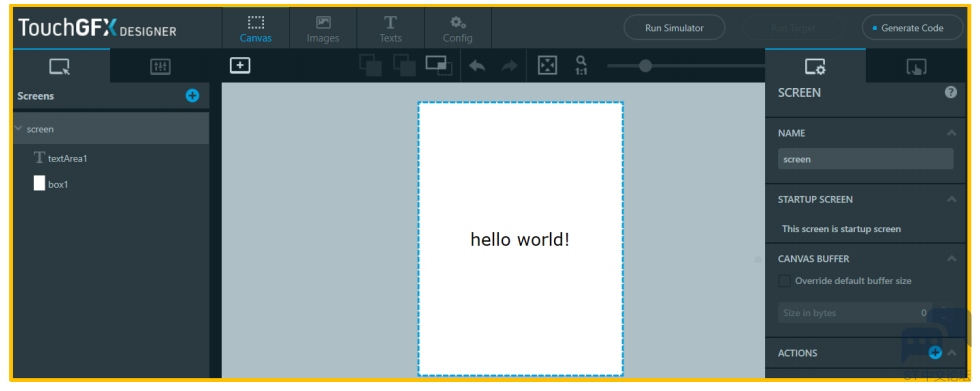Screen dimensions: 980x391
Task: Add a new action with plus icon
Action: [935, 353]
